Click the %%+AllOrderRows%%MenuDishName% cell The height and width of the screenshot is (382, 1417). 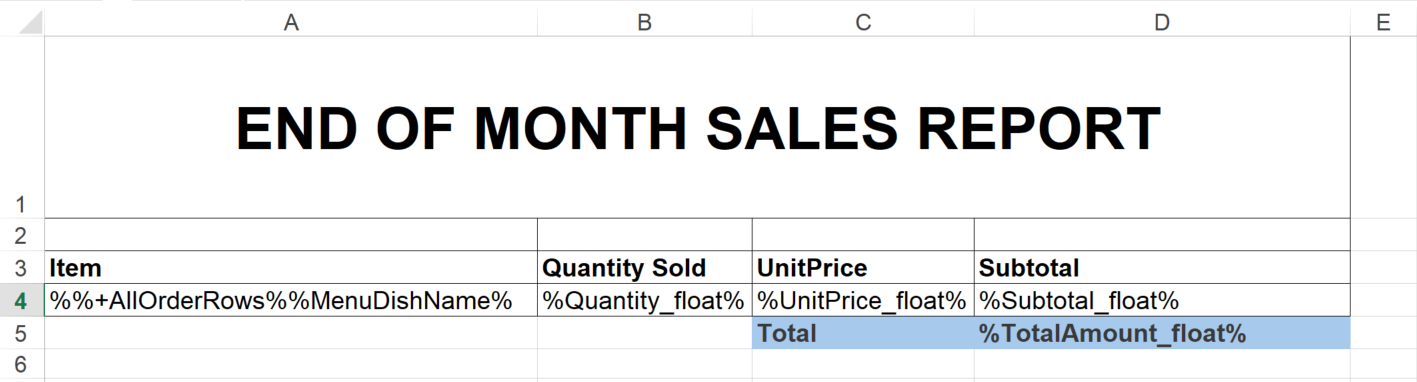tap(291, 300)
